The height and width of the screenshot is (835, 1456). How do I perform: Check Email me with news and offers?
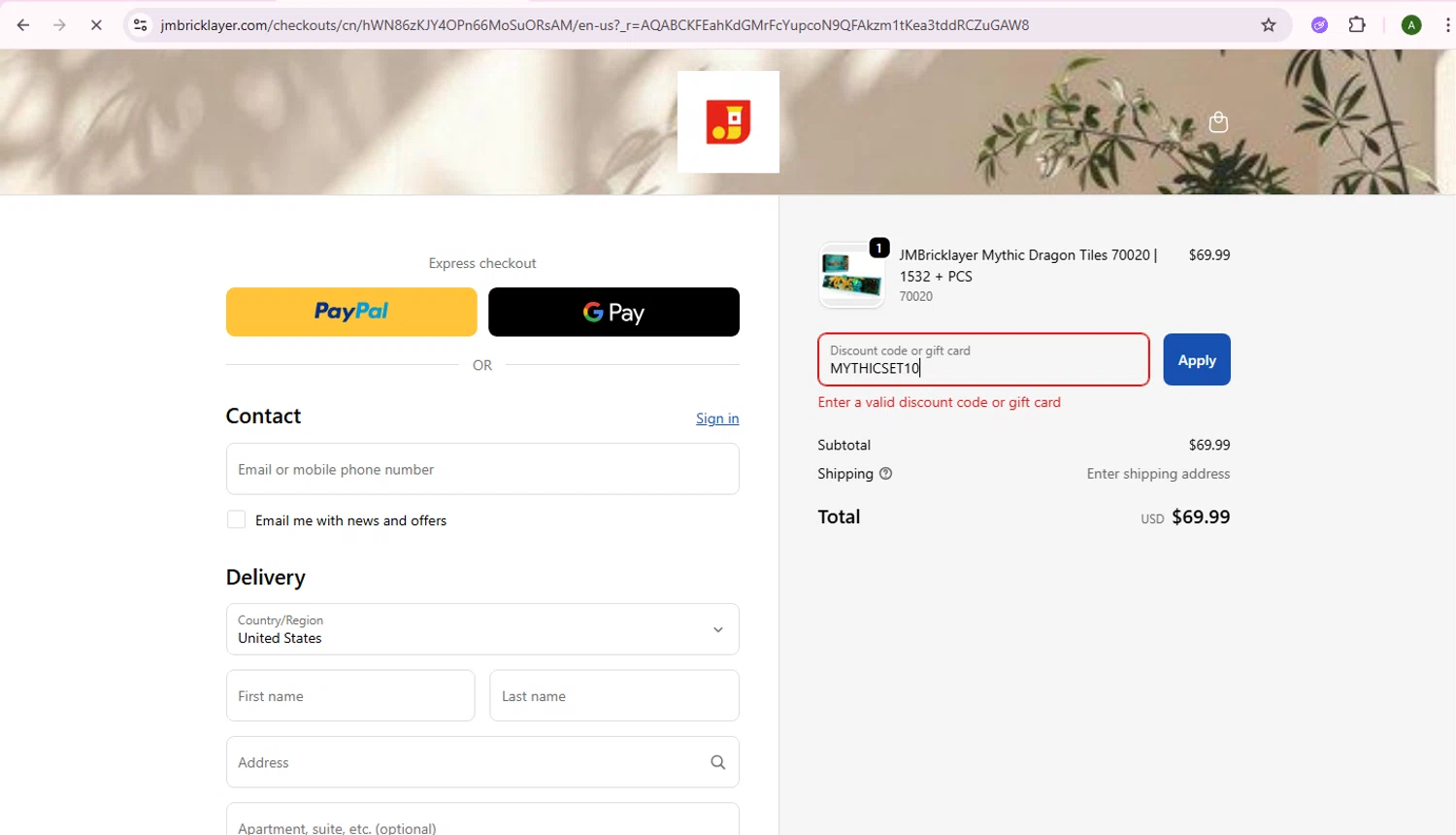pos(236,519)
